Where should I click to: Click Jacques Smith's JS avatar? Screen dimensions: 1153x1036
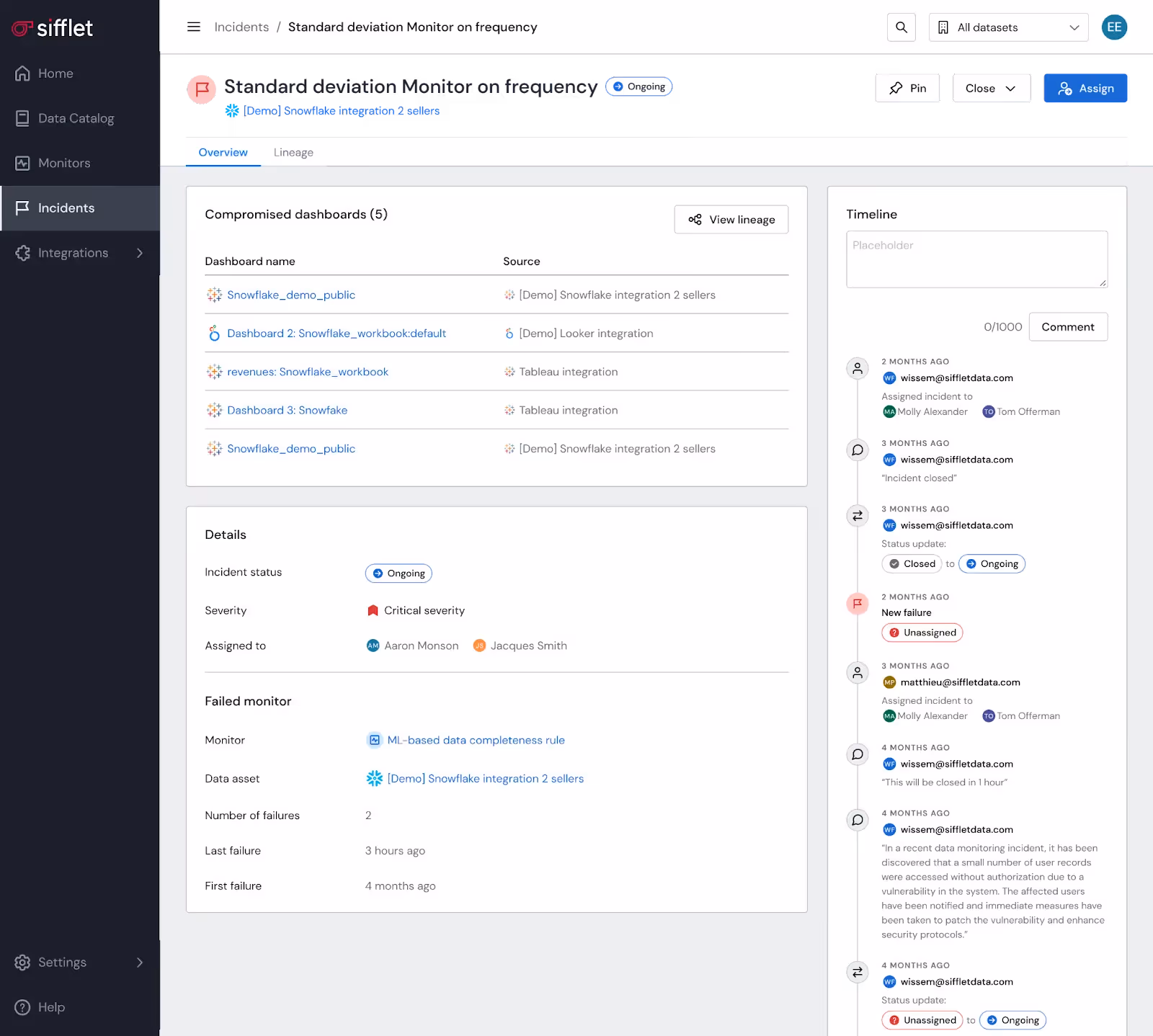[x=479, y=646]
